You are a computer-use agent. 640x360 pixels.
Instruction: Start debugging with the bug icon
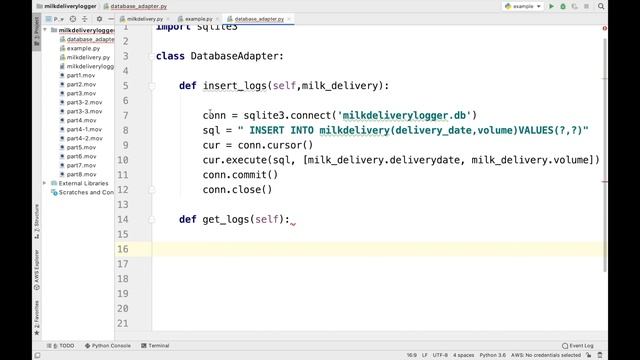[x=563, y=7]
